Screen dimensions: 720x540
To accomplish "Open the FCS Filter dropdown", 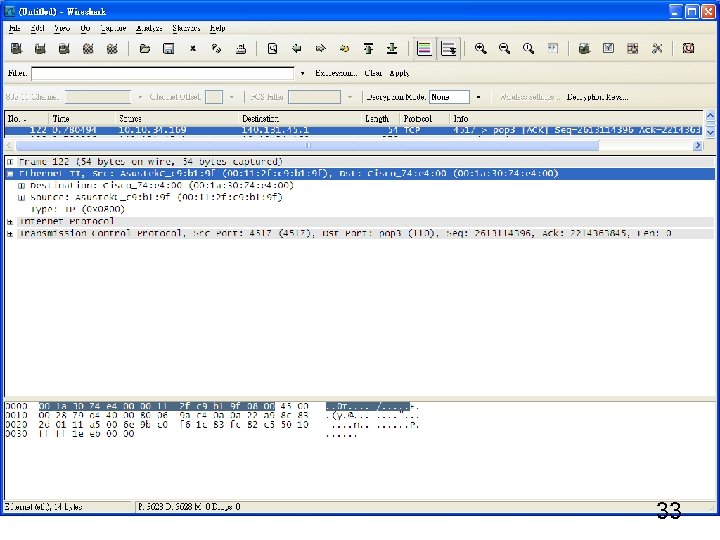I will (x=350, y=97).
